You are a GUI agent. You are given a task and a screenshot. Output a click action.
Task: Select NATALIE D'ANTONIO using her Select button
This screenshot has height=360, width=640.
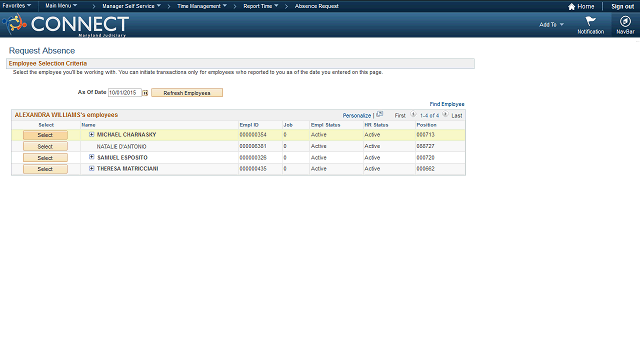(x=45, y=147)
